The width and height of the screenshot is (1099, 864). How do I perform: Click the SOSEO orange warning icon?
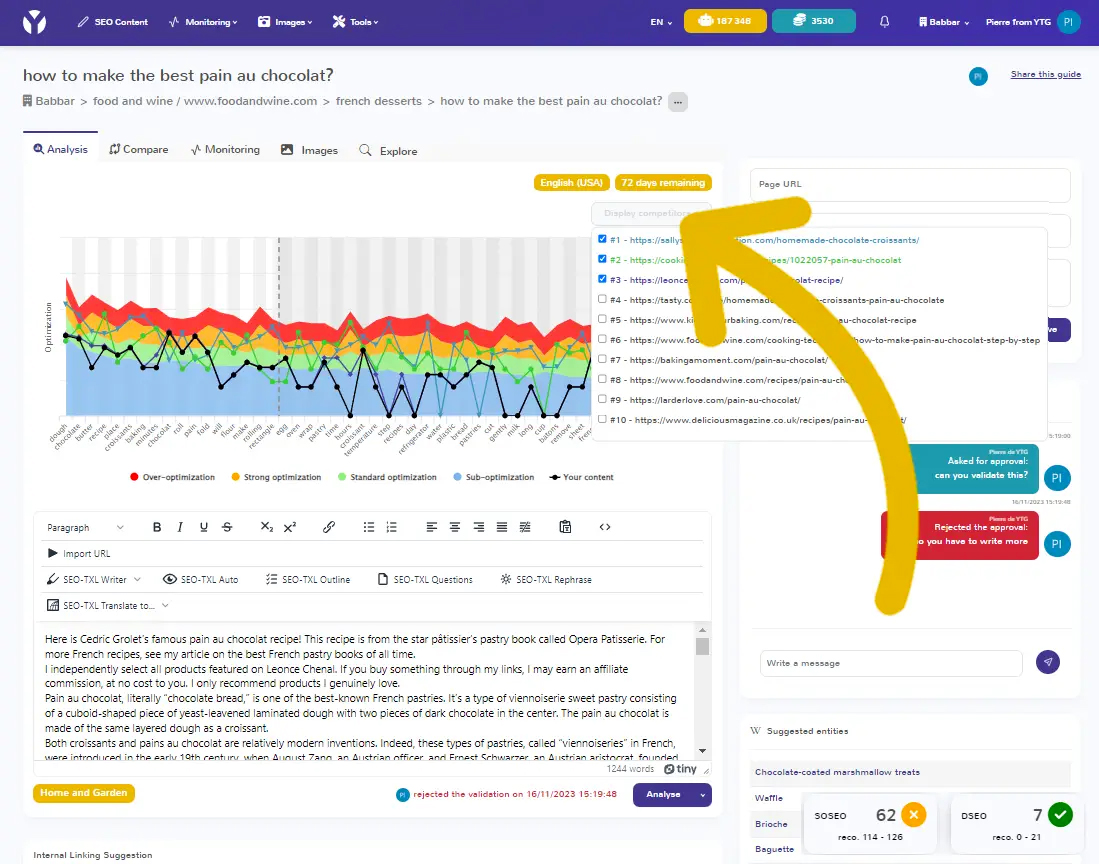(x=913, y=815)
